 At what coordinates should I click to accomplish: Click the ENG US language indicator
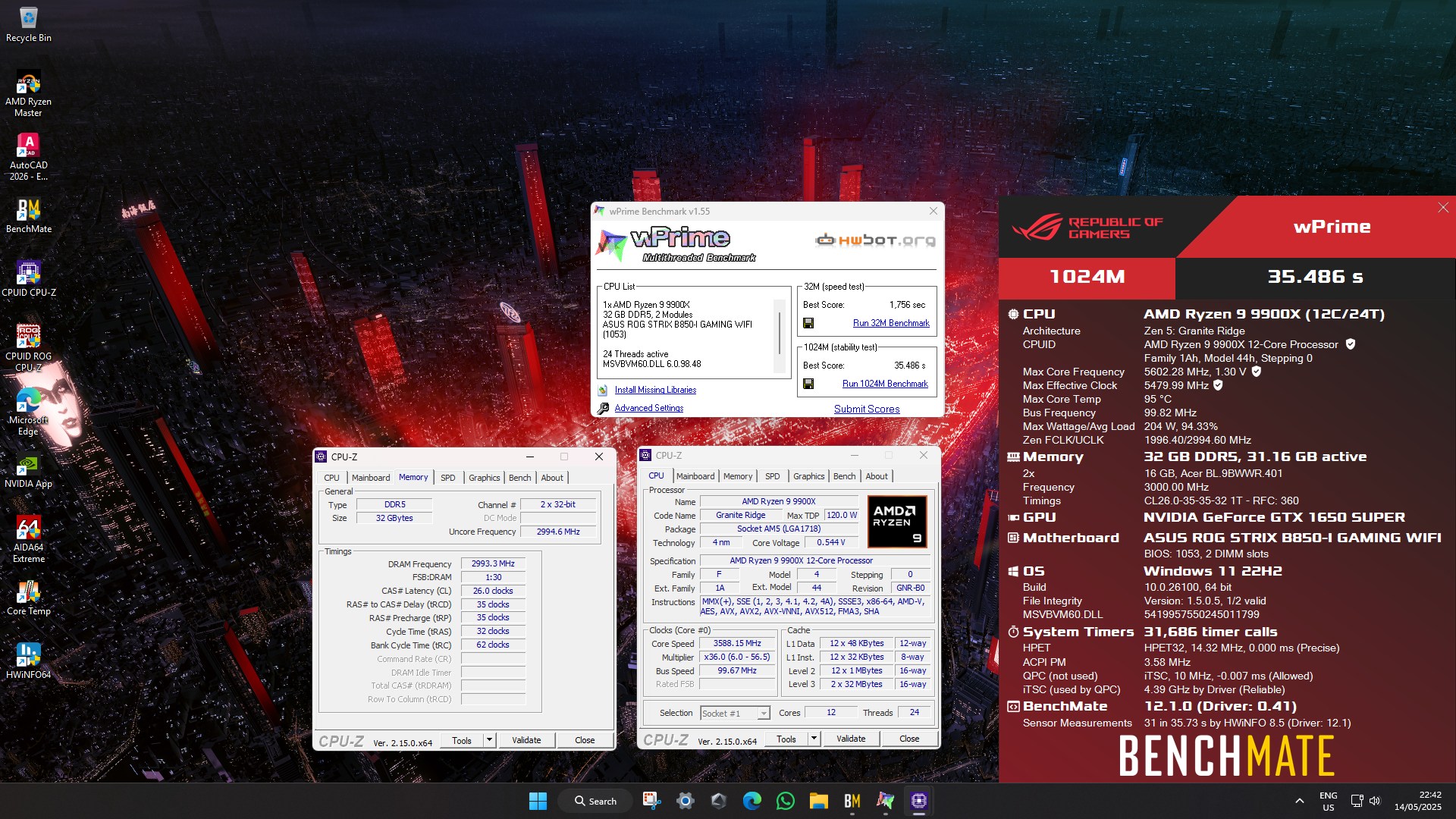1328,801
